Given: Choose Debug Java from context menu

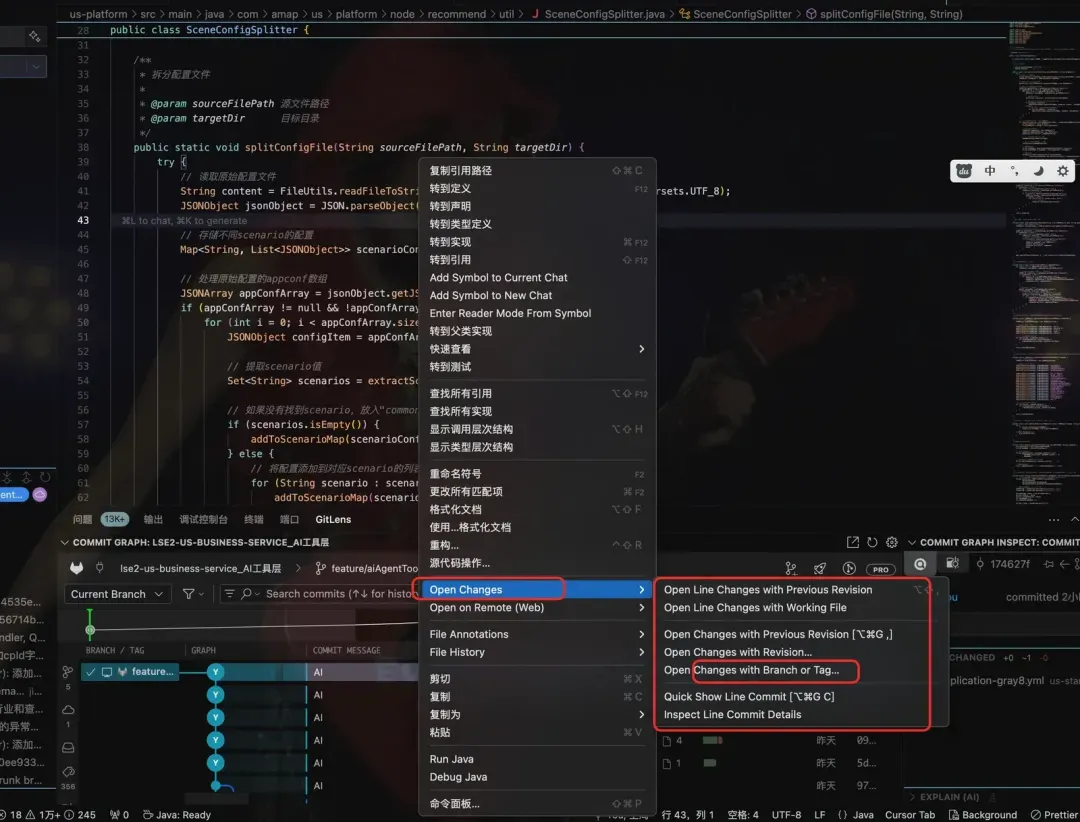Looking at the screenshot, I should (458, 777).
